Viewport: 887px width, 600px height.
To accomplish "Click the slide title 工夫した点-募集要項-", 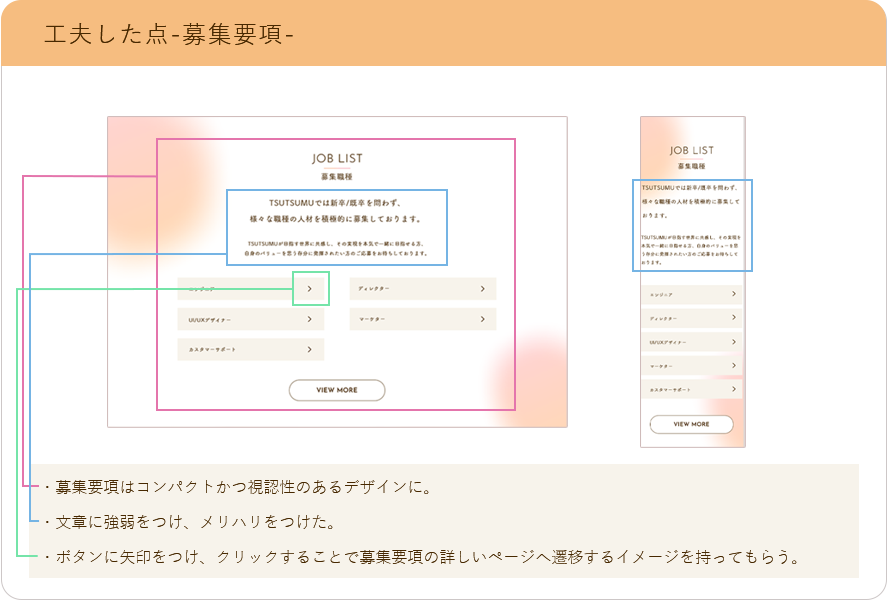I will click(x=168, y=33).
